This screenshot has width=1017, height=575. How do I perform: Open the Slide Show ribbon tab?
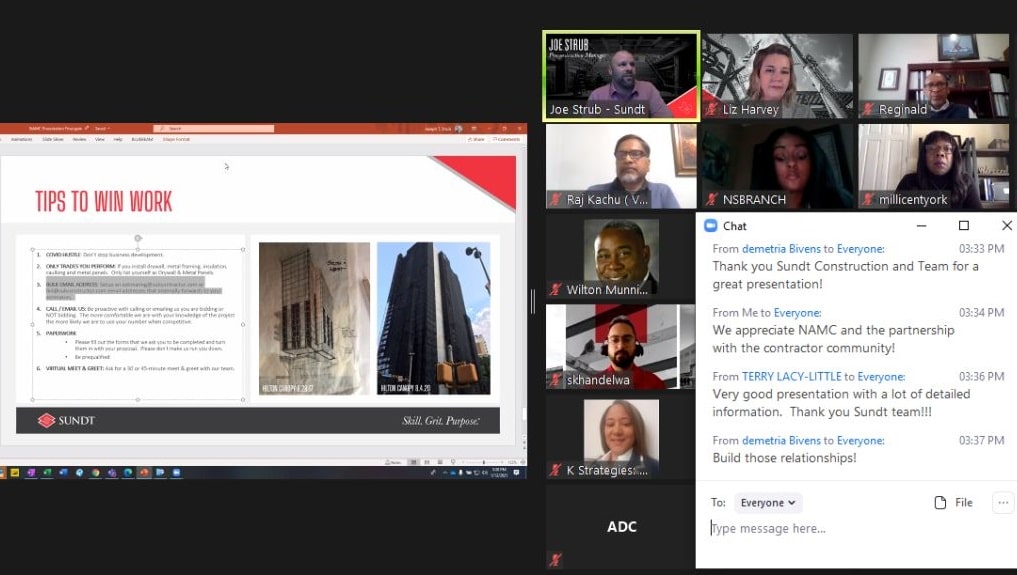click(53, 139)
